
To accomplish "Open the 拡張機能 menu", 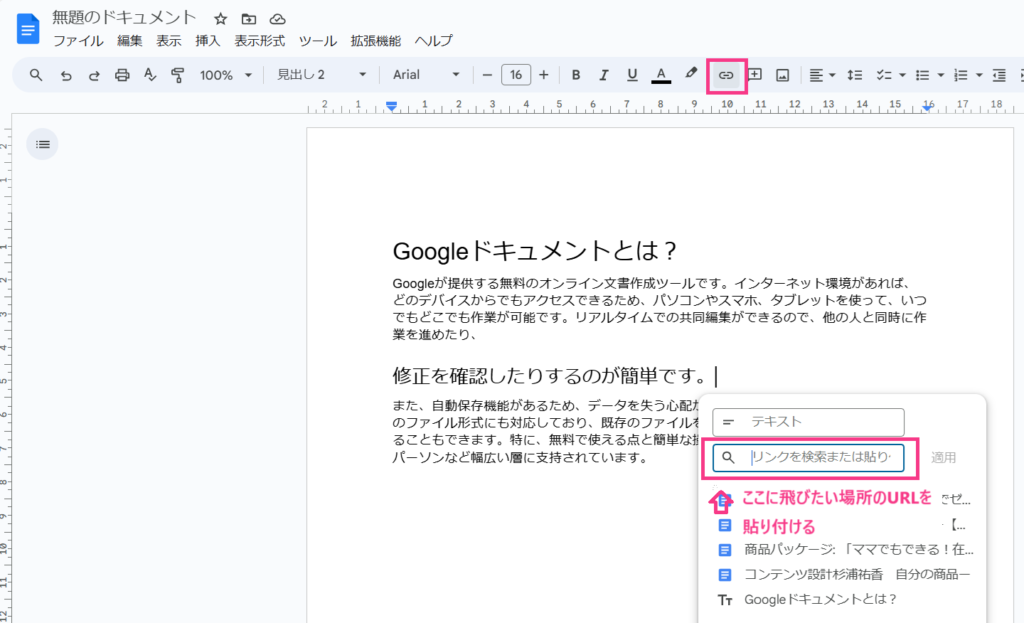I will click(x=375, y=41).
